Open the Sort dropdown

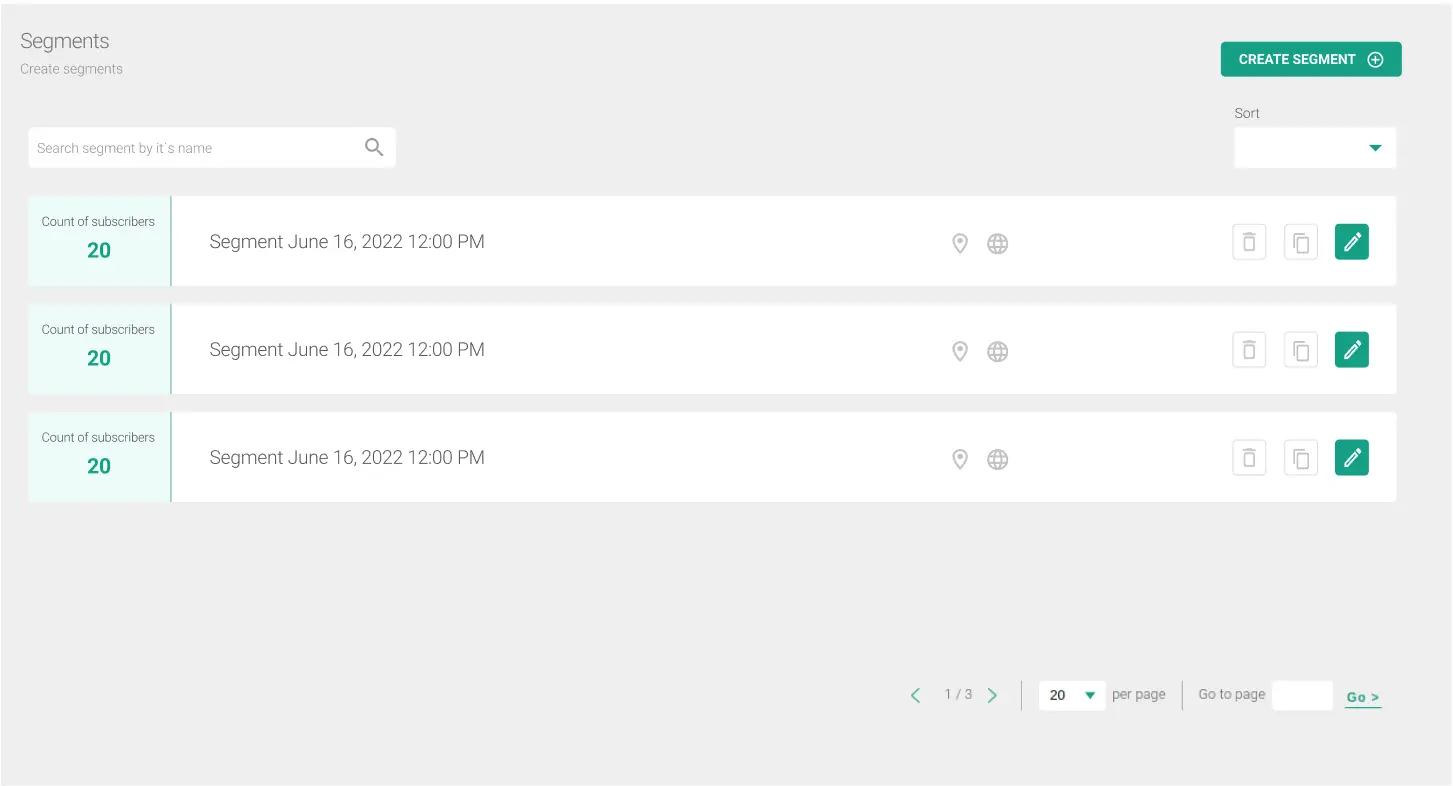click(x=1315, y=148)
